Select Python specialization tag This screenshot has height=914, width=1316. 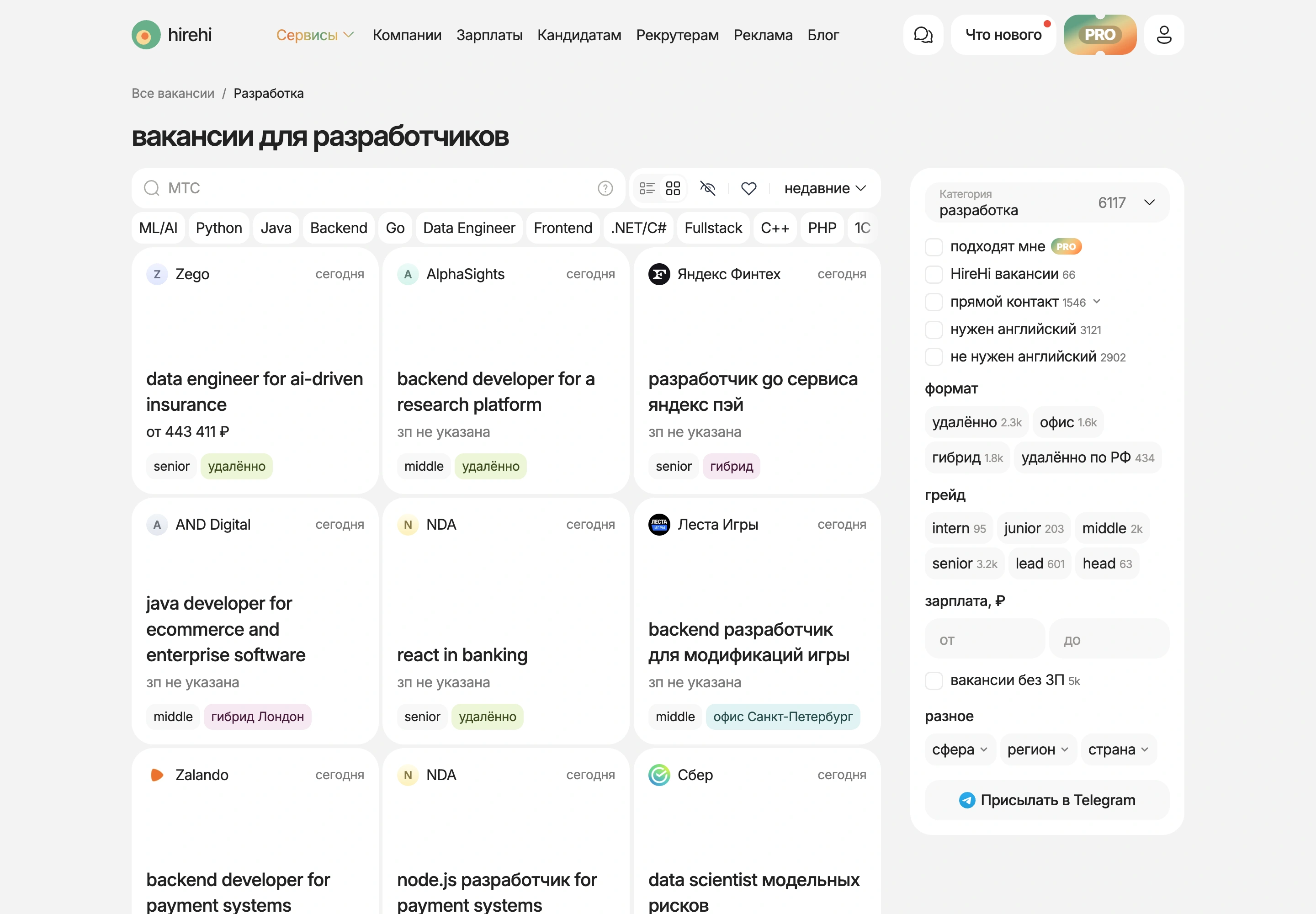(219, 228)
